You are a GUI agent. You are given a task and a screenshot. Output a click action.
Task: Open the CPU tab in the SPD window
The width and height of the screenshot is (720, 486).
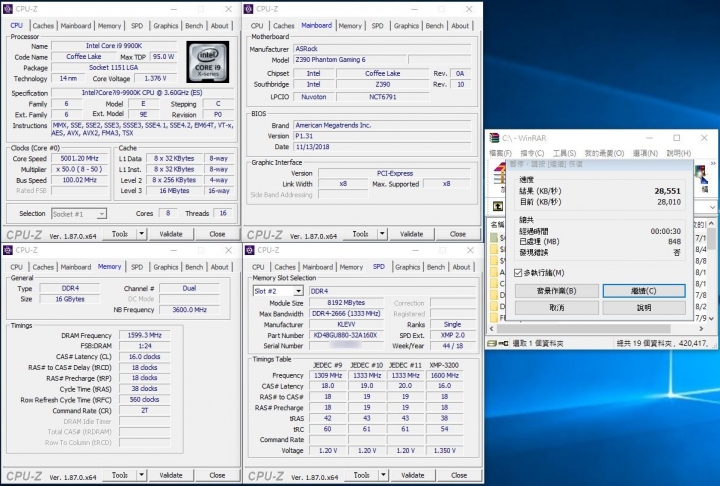click(258, 267)
